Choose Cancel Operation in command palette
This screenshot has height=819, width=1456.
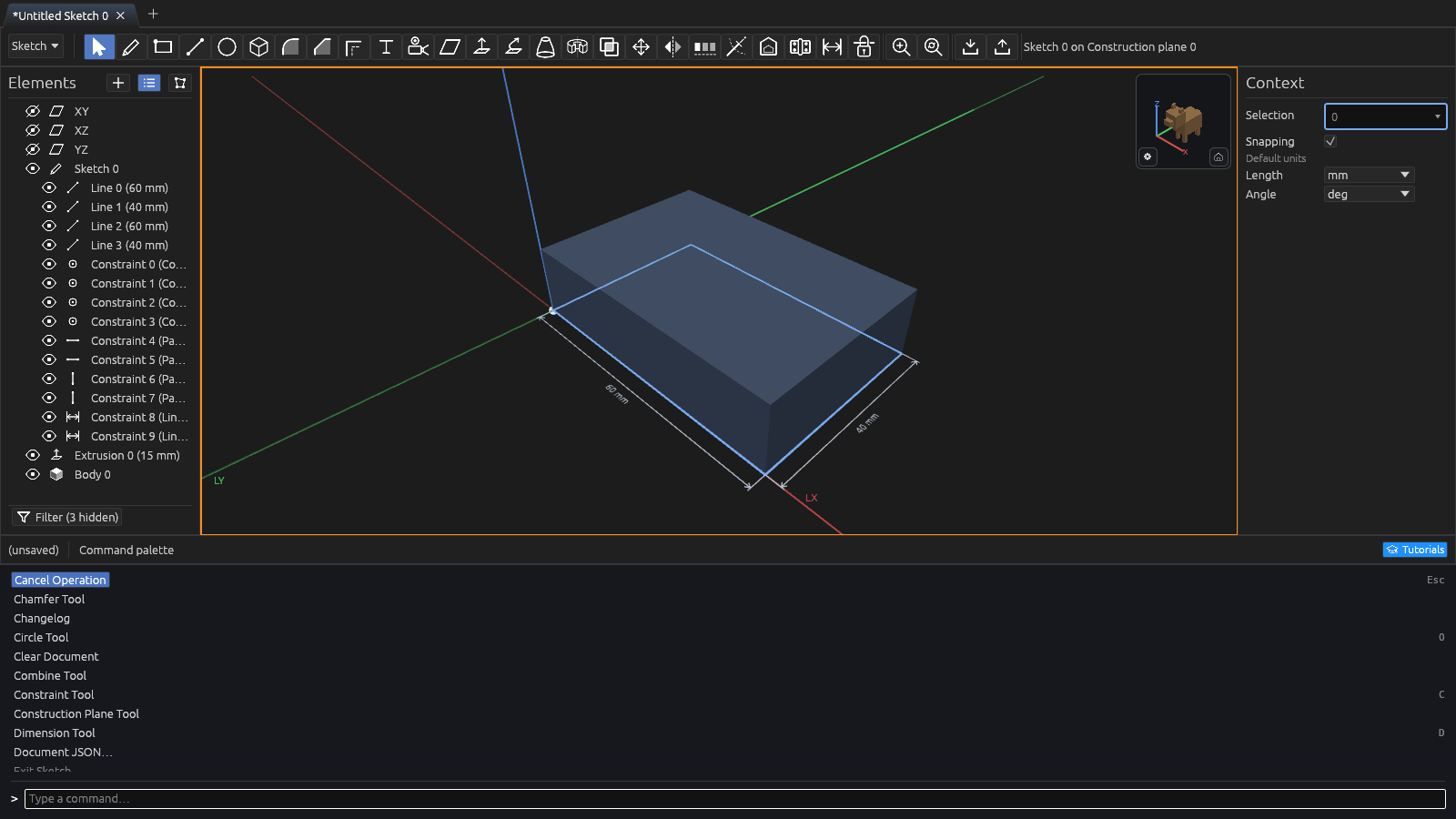[x=60, y=580]
